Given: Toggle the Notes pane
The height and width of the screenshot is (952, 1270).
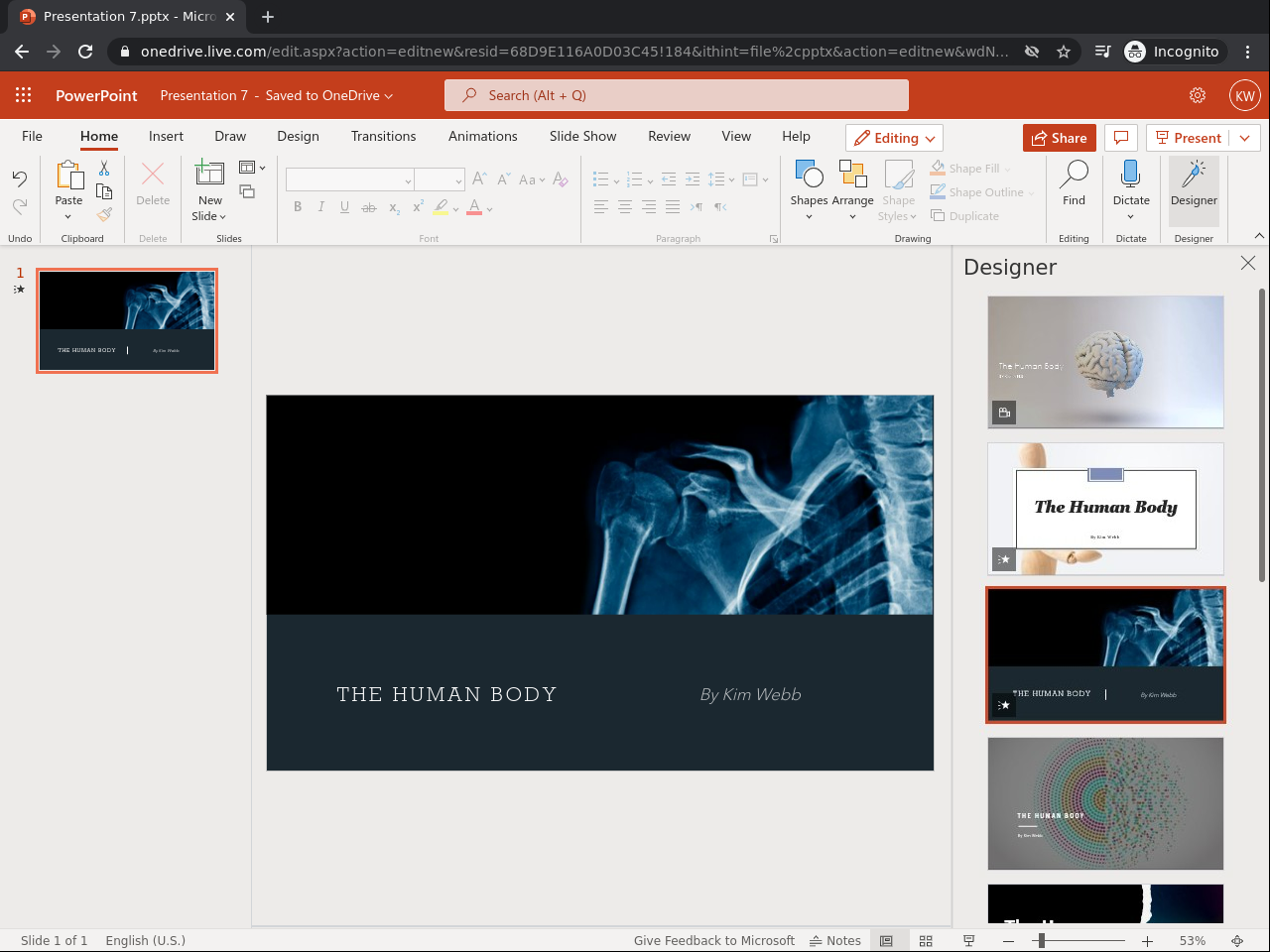Looking at the screenshot, I should [x=835, y=940].
